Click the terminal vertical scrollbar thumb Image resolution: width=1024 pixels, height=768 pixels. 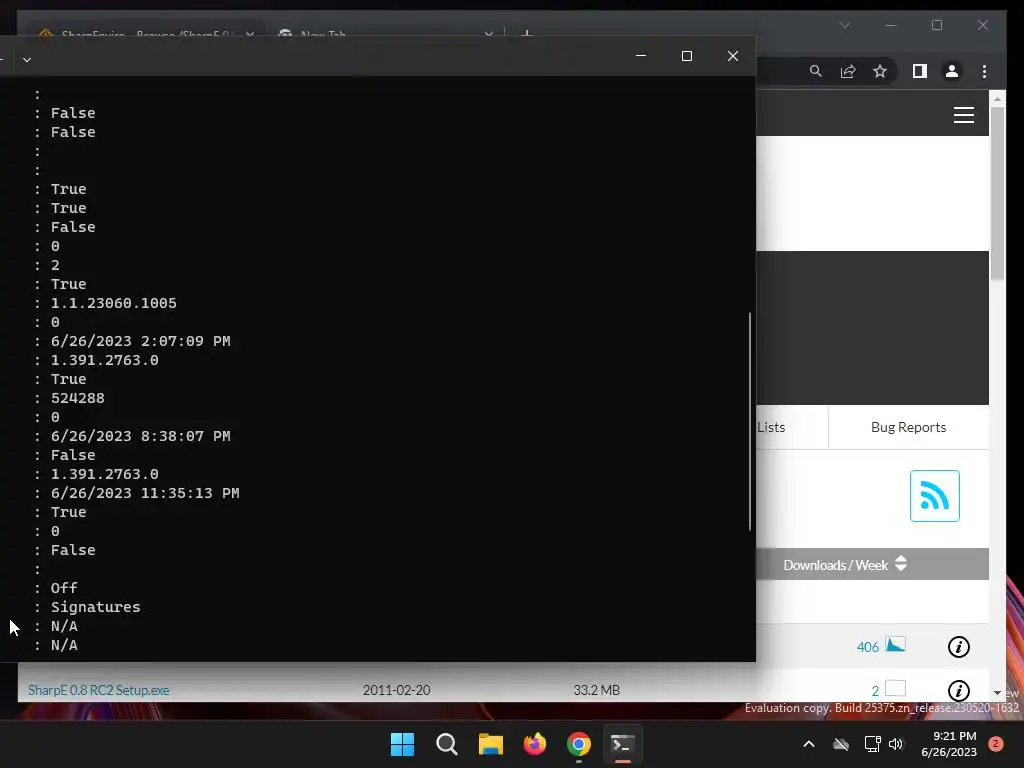click(750, 421)
